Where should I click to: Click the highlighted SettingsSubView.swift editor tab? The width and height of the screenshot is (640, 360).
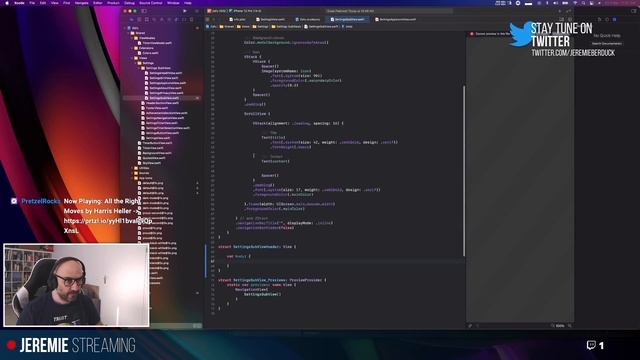tap(348, 19)
